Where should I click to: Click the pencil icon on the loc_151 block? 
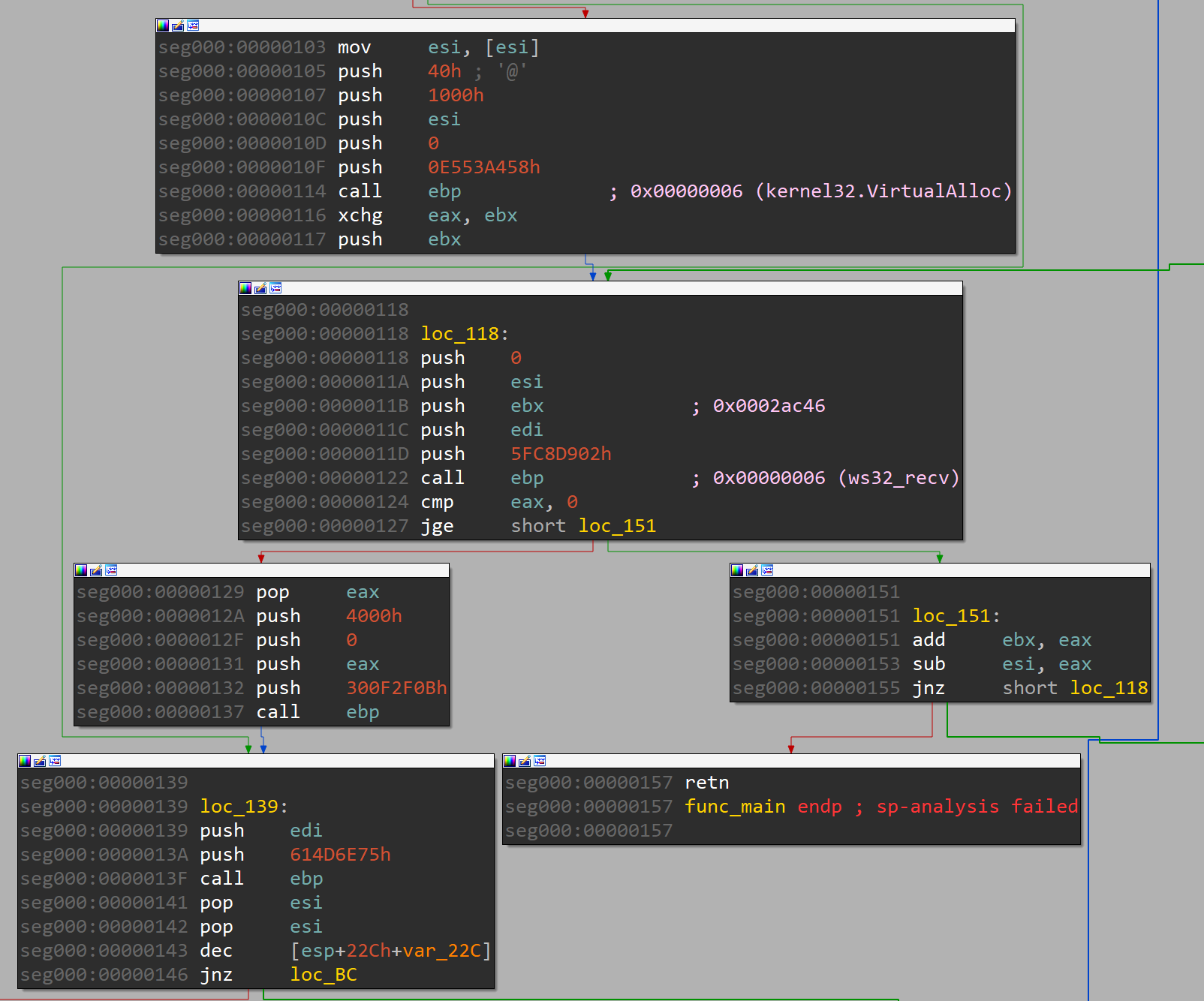752,570
